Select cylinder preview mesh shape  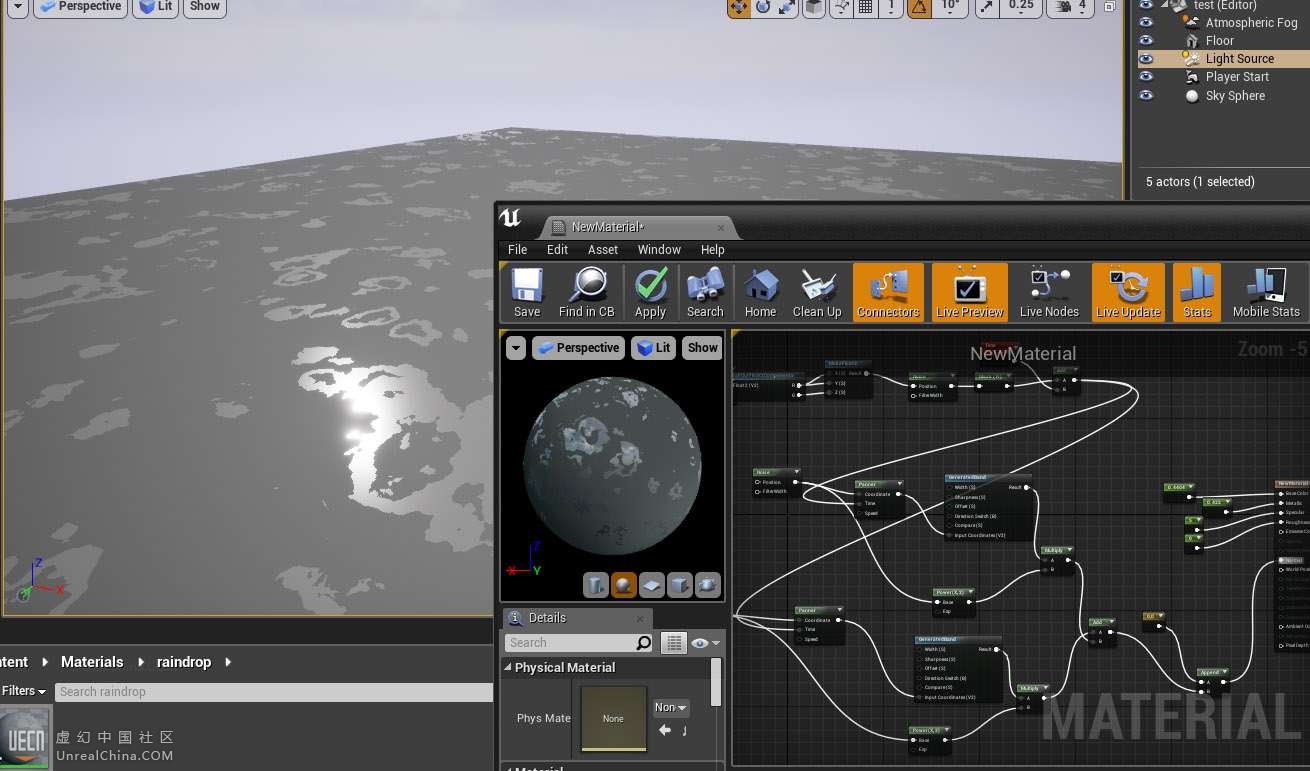click(x=595, y=585)
